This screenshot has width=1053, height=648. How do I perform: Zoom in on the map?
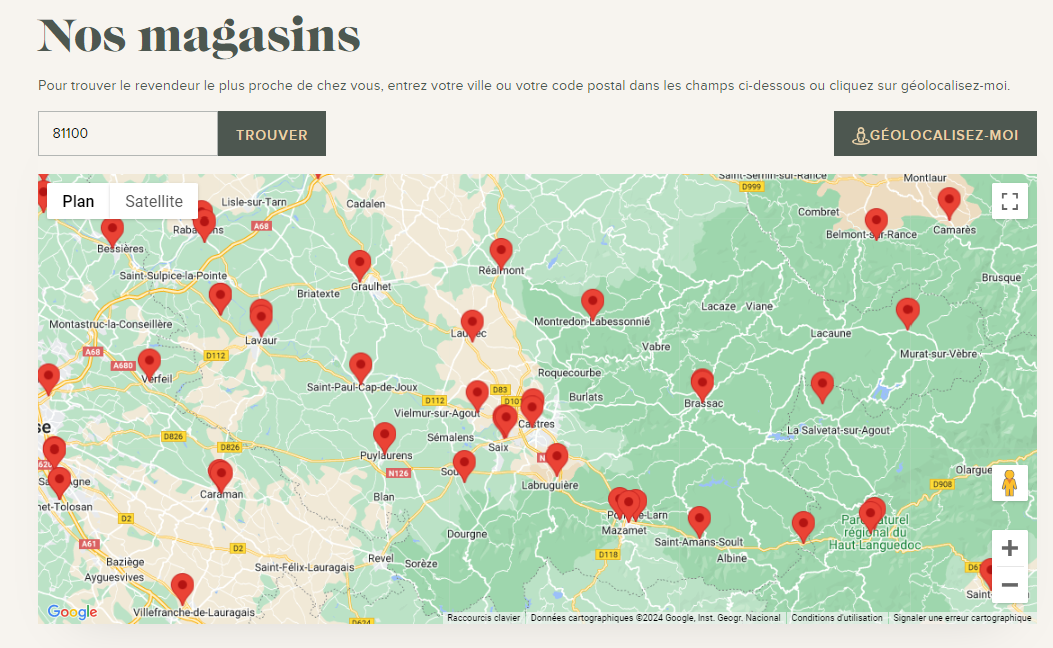1009,548
